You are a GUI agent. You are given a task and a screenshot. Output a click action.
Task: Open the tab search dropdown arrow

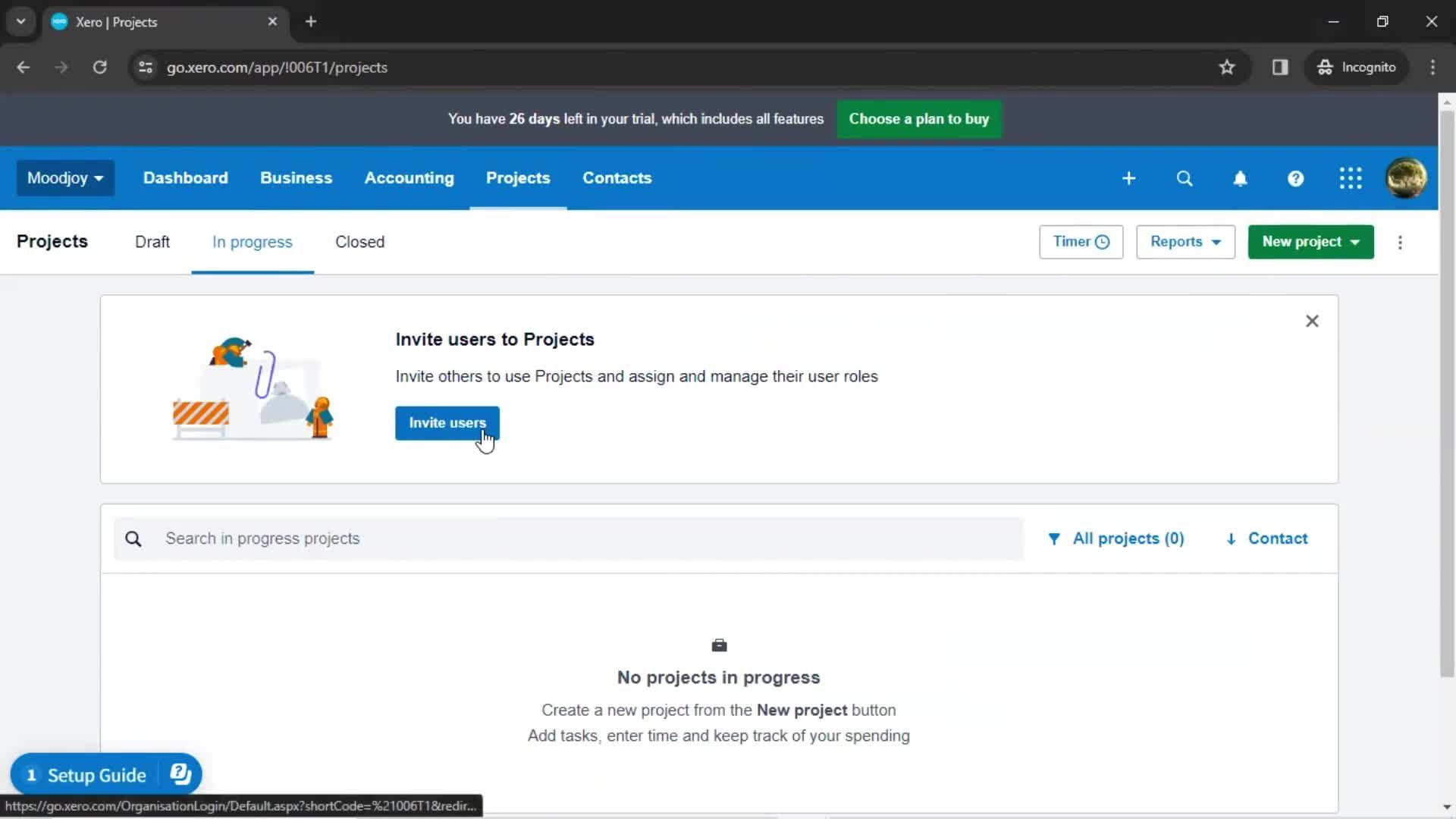[x=21, y=22]
